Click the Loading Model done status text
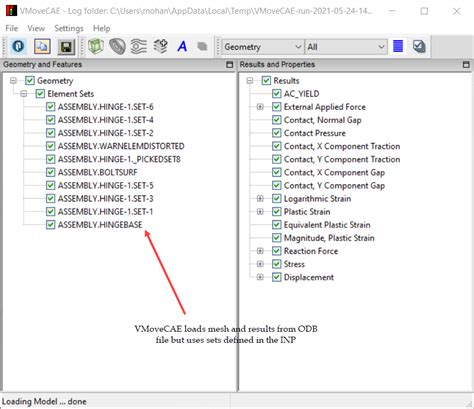474x409 pixels. (44, 402)
